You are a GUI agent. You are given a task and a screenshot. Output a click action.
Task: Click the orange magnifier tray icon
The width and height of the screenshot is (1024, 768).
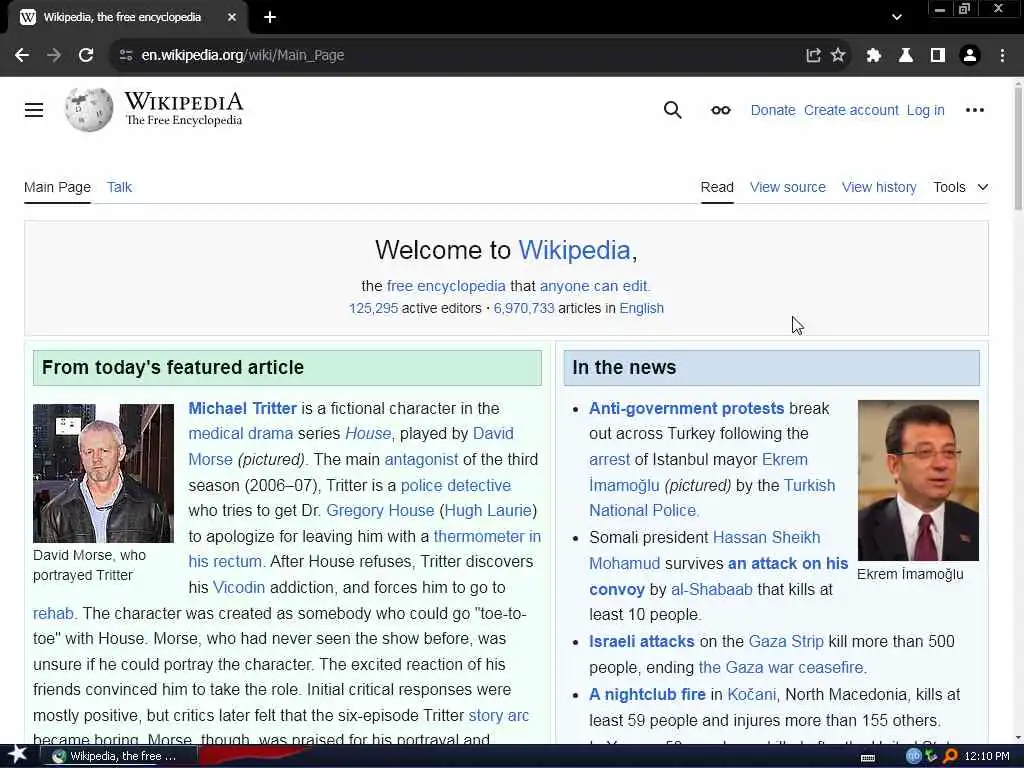[x=951, y=756]
